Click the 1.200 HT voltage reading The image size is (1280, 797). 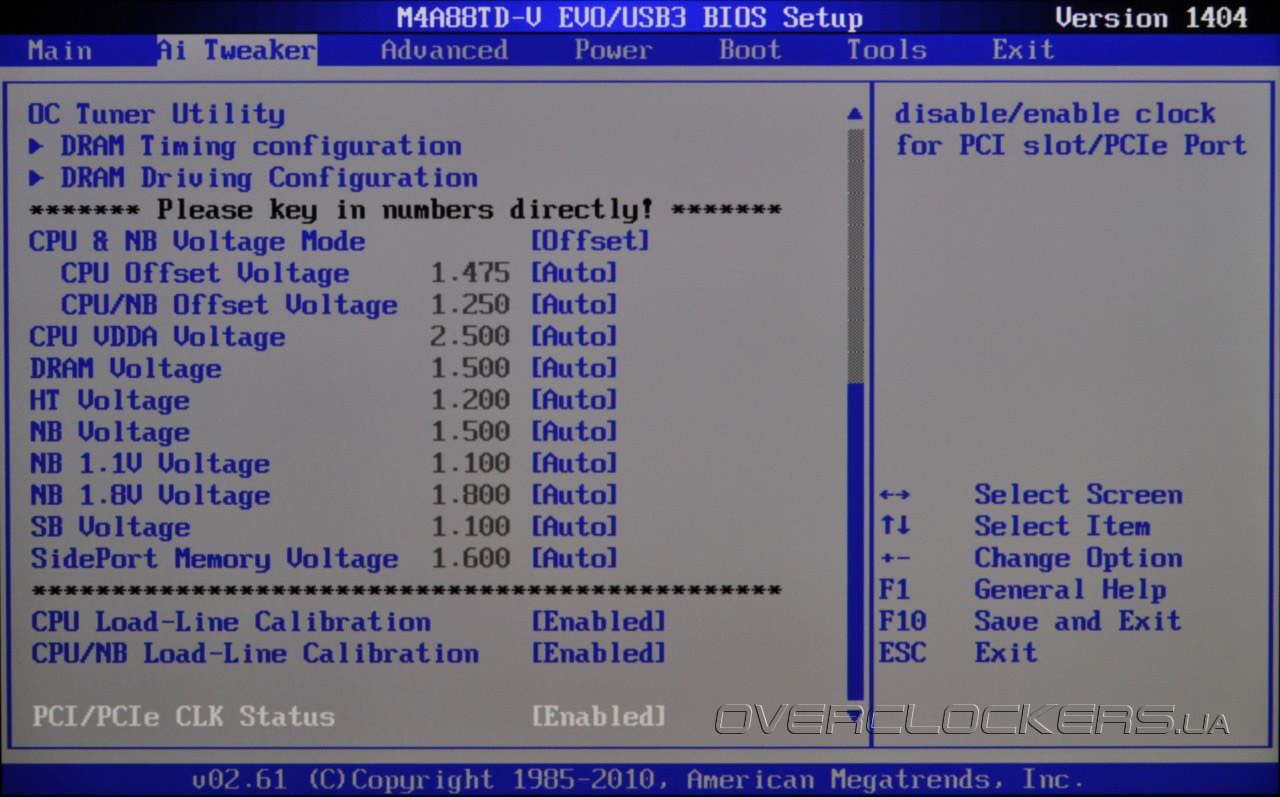click(470, 401)
